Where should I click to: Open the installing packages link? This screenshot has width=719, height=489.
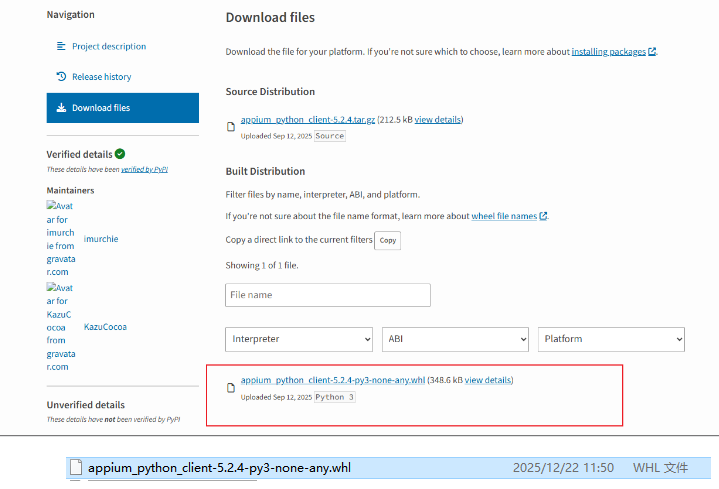click(x=608, y=52)
